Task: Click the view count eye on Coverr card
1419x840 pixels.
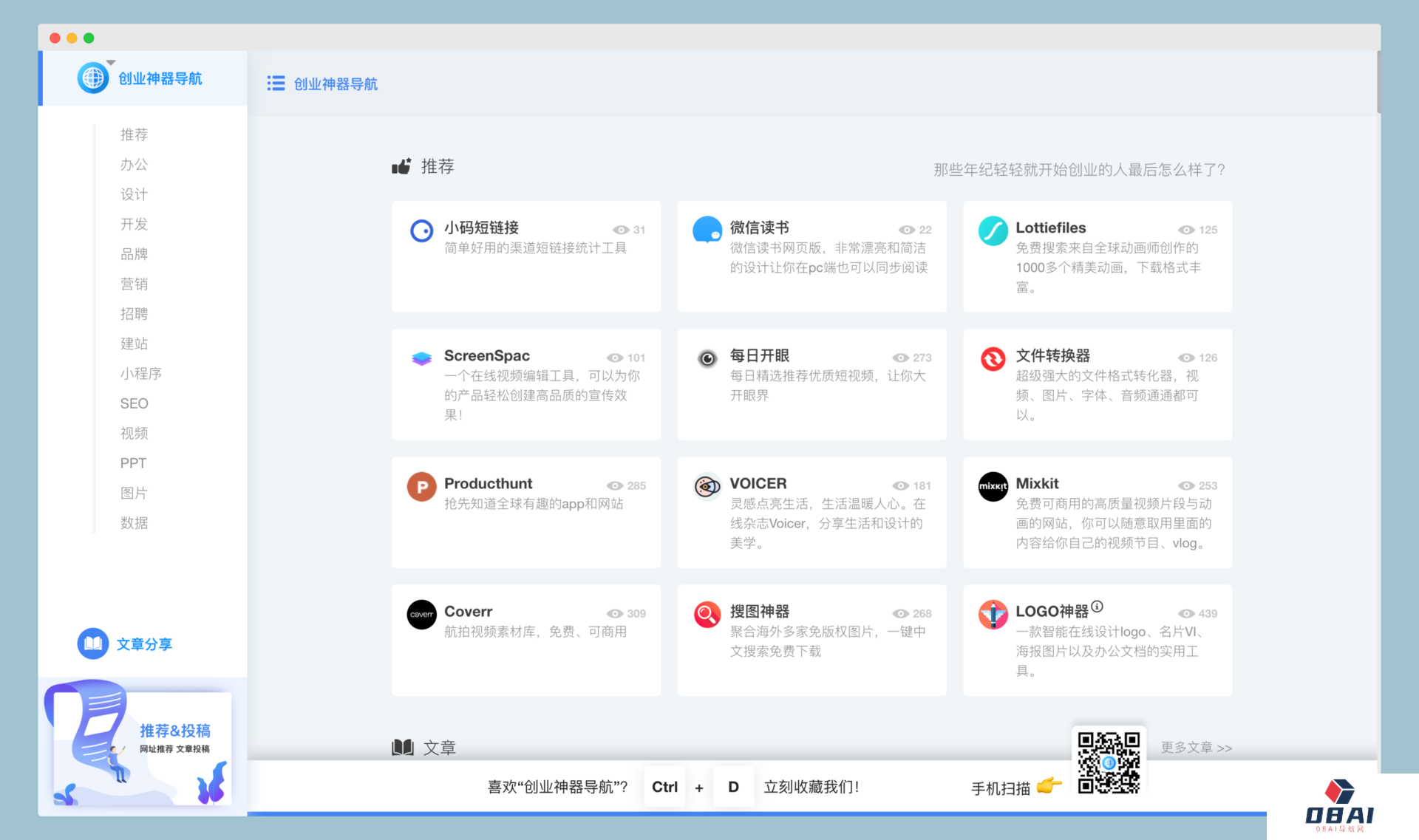Action: point(614,613)
